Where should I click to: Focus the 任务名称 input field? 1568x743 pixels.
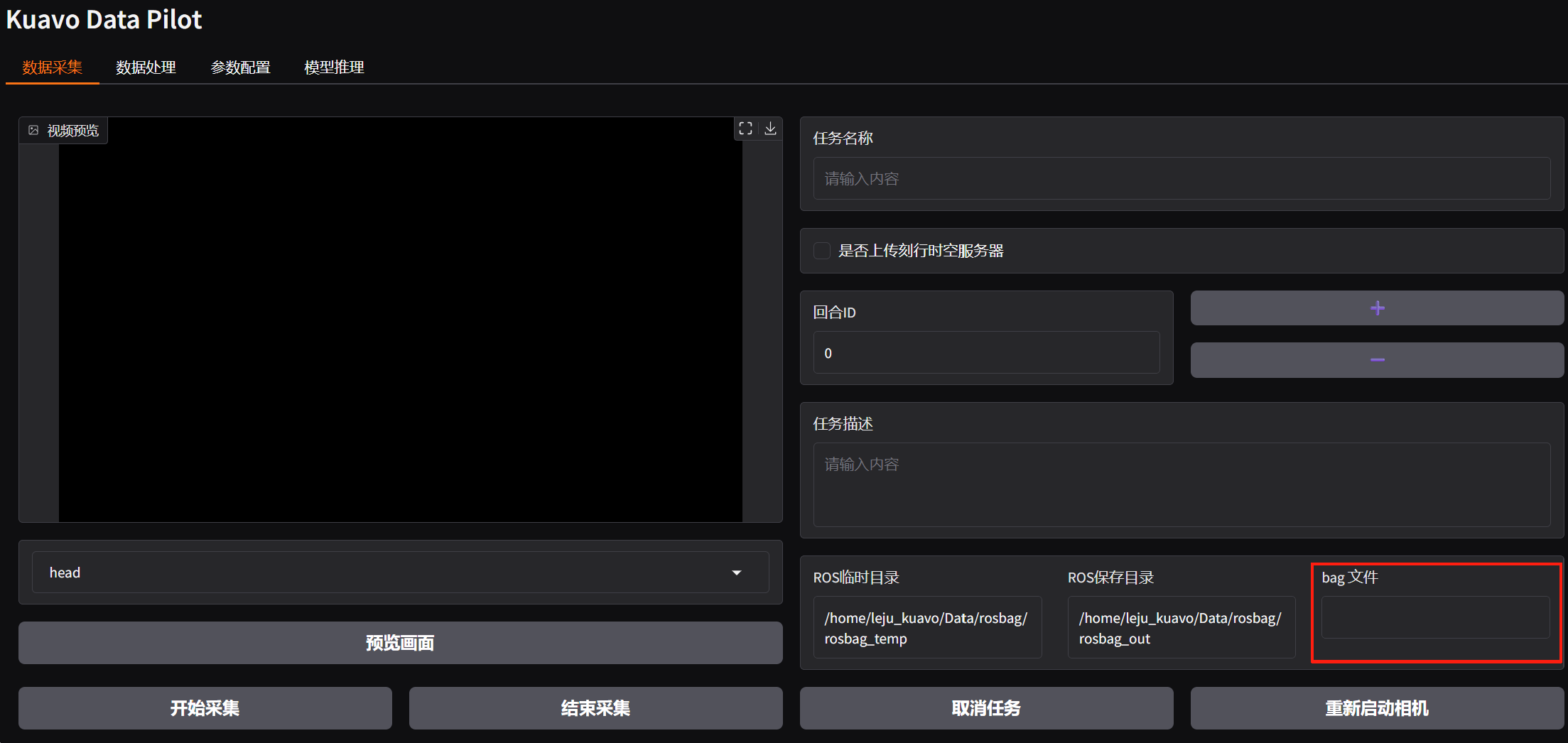(1182, 178)
